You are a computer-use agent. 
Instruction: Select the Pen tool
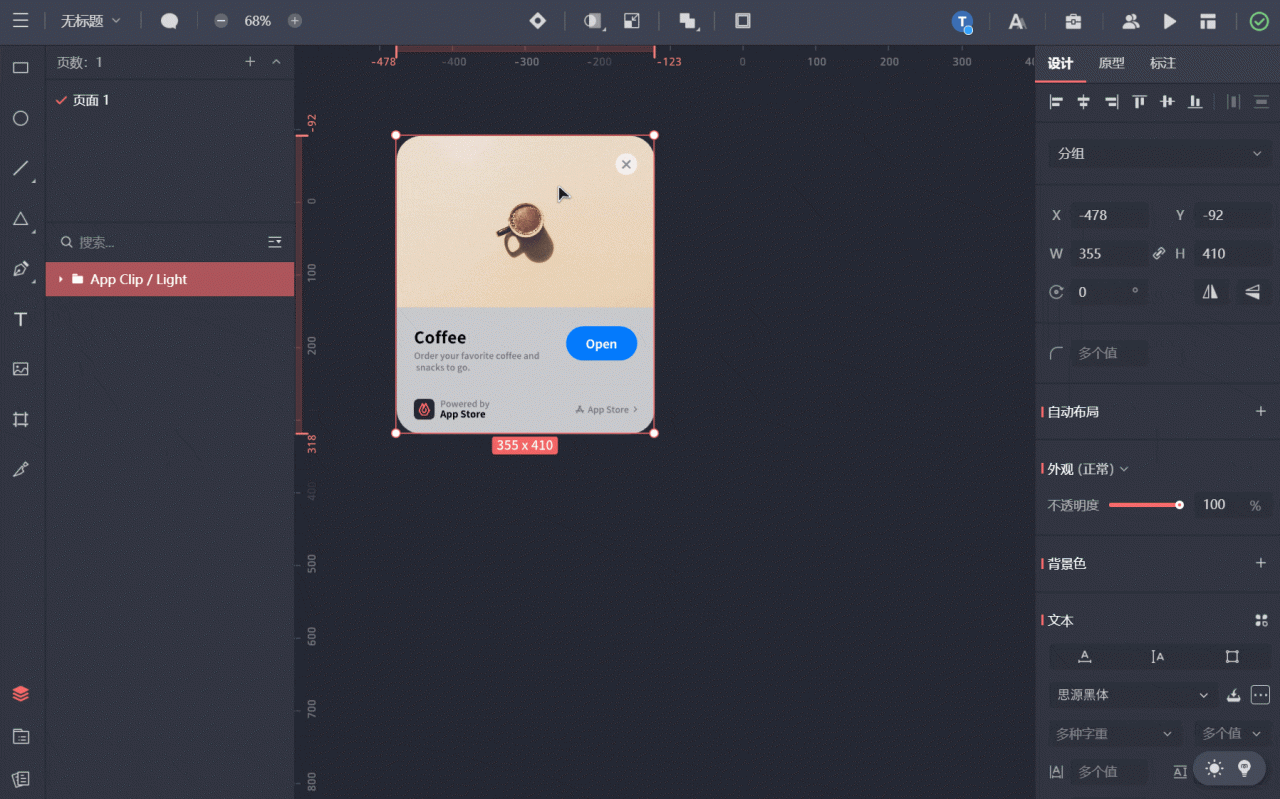tap(20, 269)
